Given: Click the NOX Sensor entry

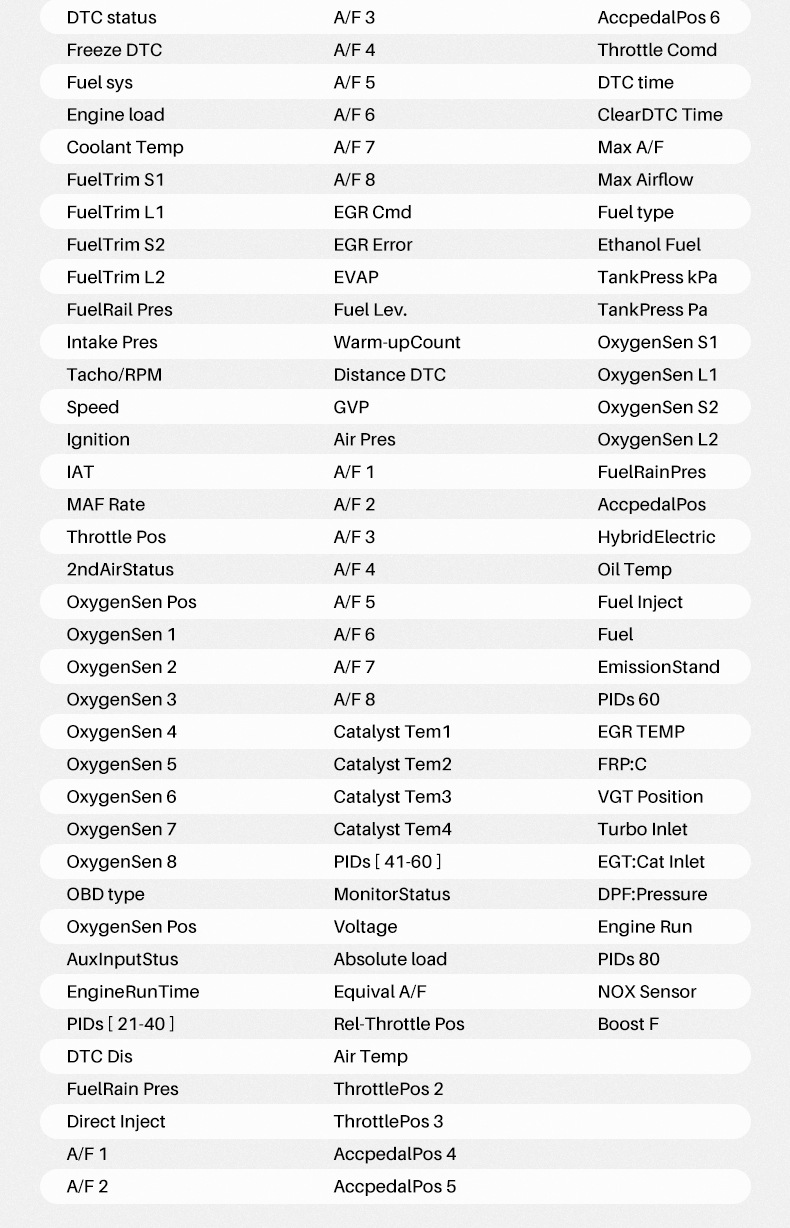Looking at the screenshot, I should [647, 992].
